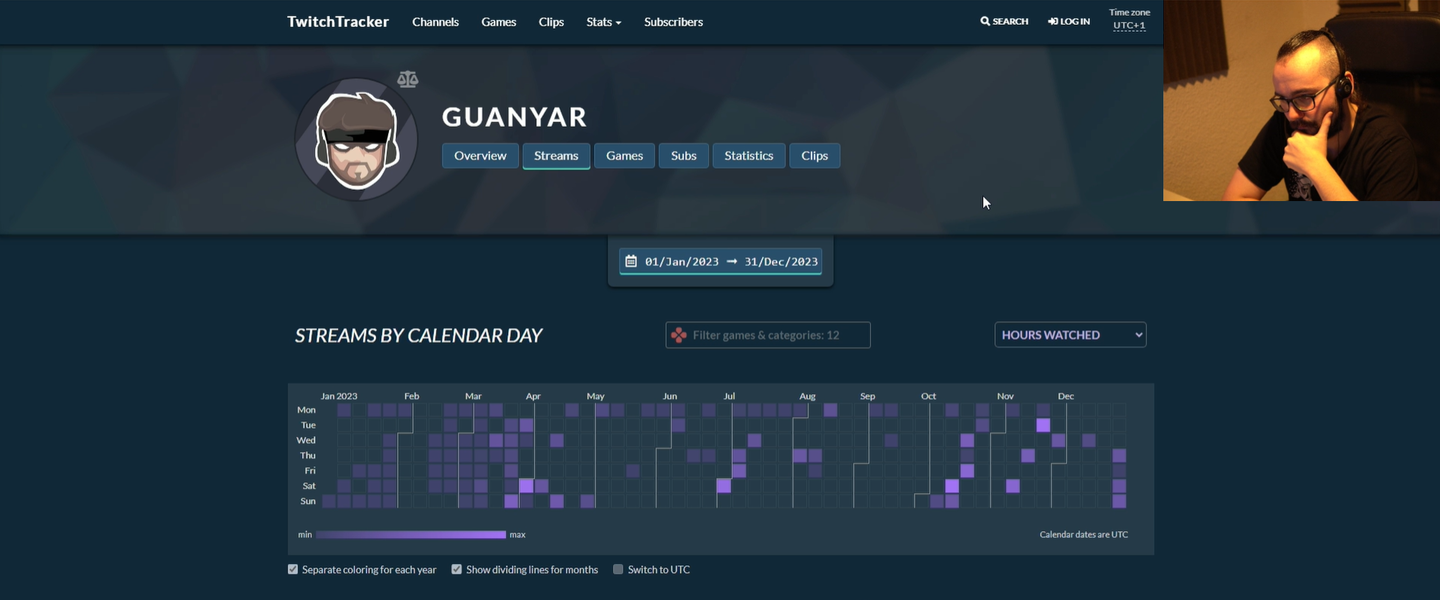Viewport: 1440px width, 600px height.
Task: Click the Apr month label
Action: [x=533, y=396]
